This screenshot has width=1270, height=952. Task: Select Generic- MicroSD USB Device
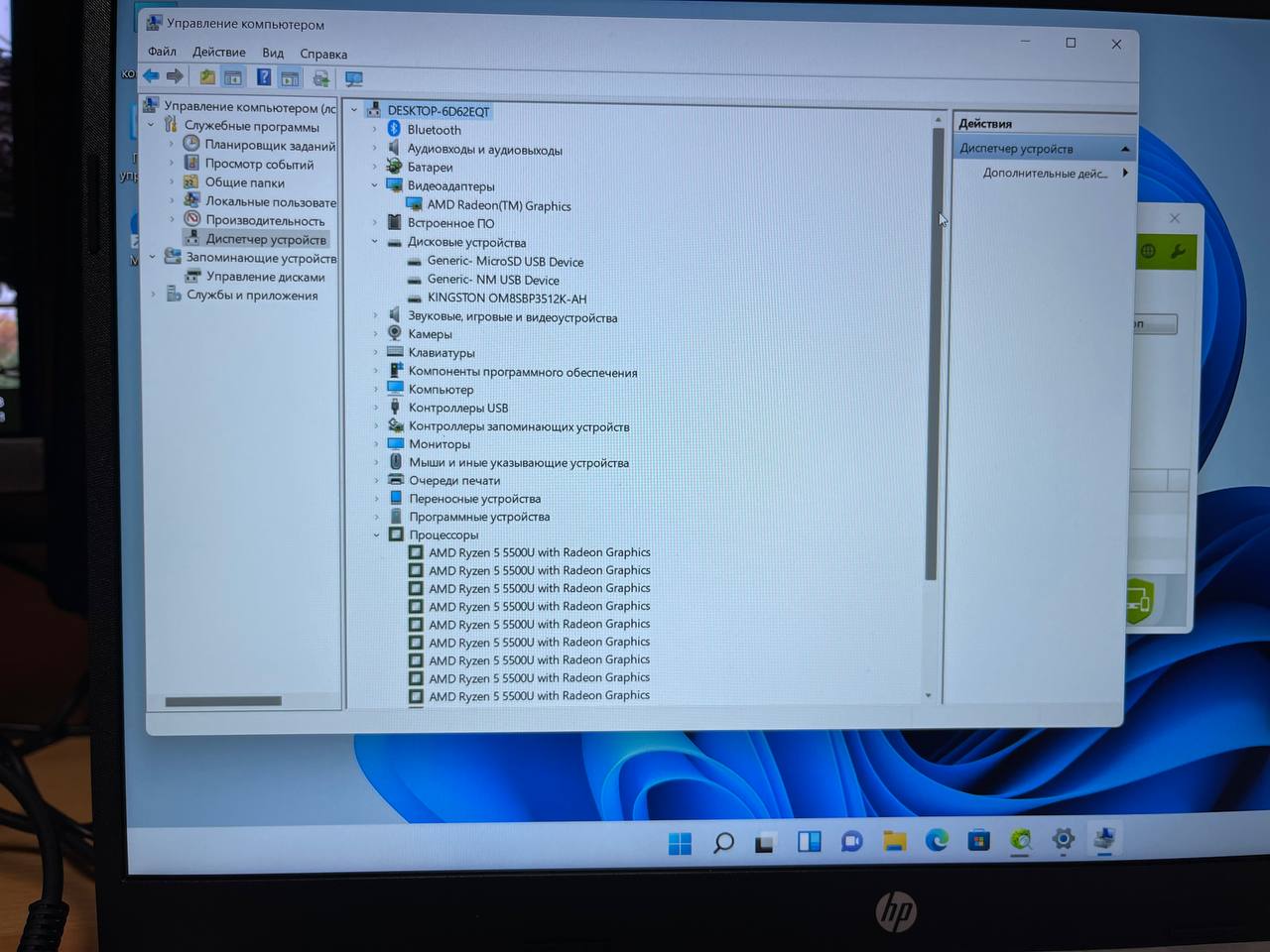click(x=505, y=262)
